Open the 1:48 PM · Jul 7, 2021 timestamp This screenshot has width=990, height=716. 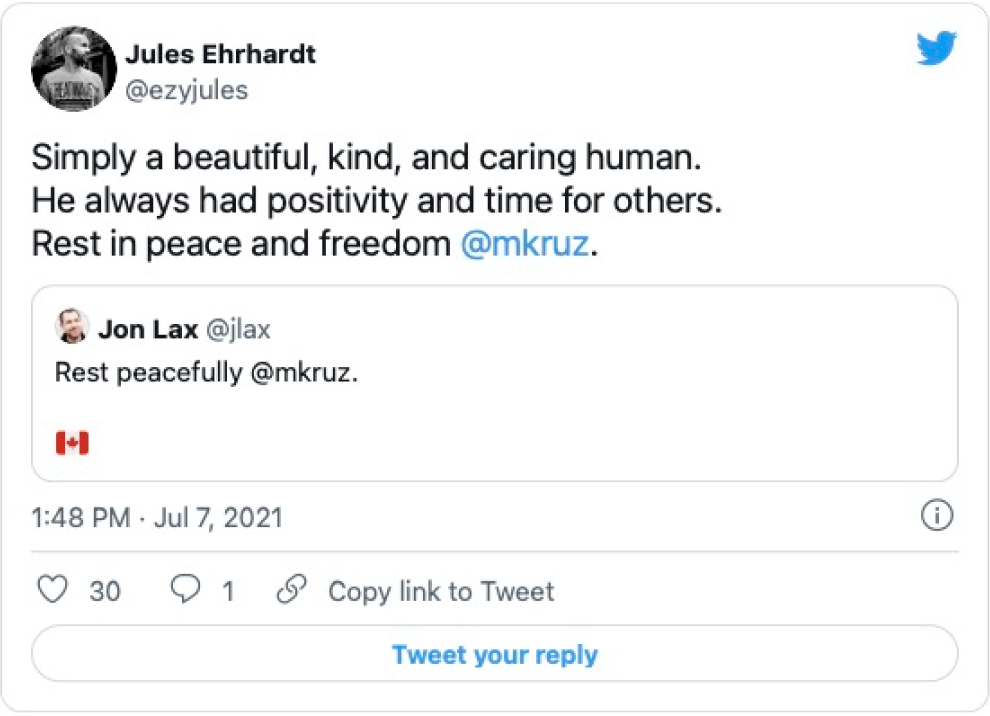click(157, 517)
